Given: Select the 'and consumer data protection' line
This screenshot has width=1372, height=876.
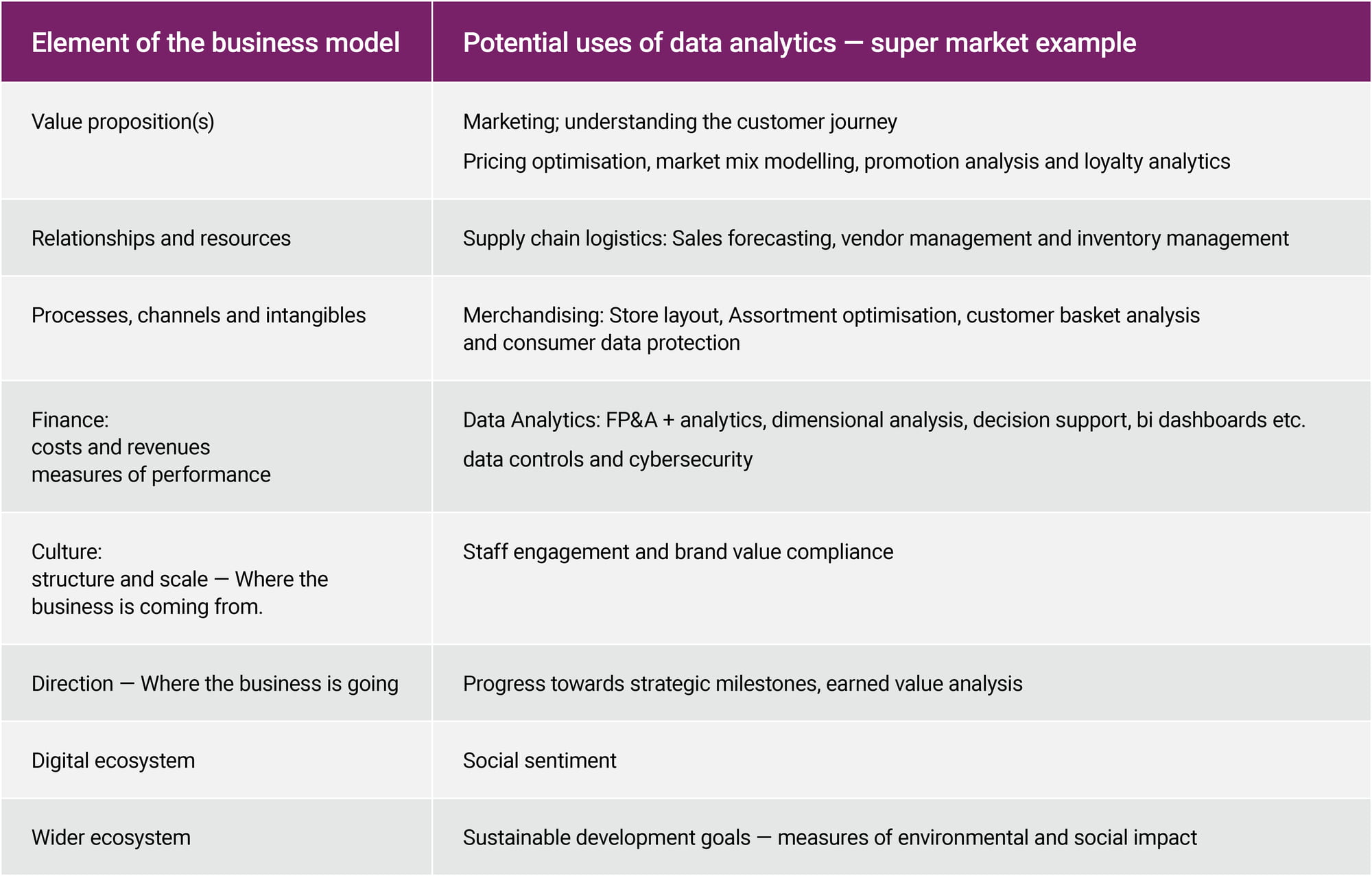Looking at the screenshot, I should [x=602, y=342].
